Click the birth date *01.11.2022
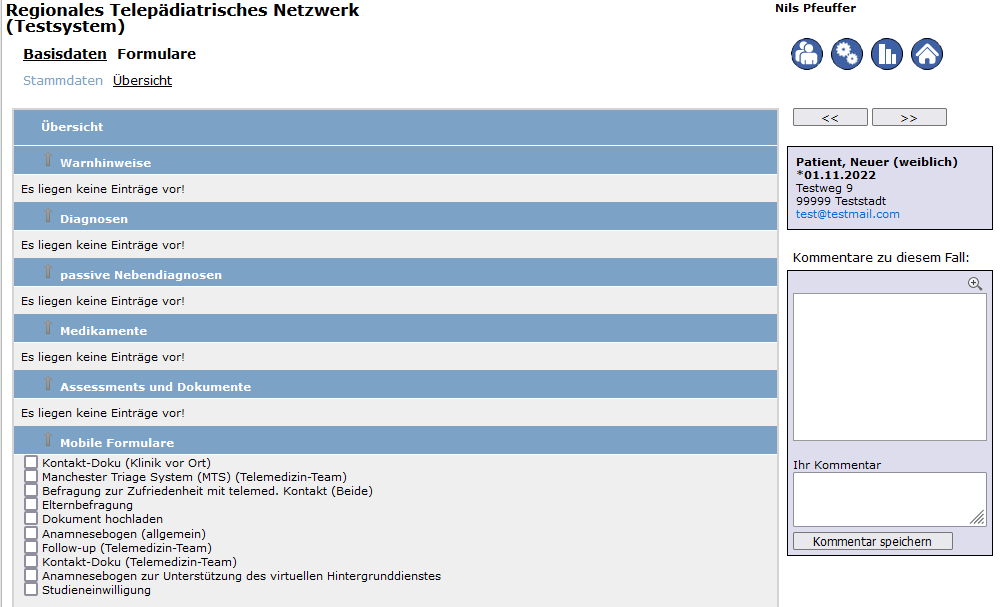This screenshot has height=607, width=1000. click(835, 175)
